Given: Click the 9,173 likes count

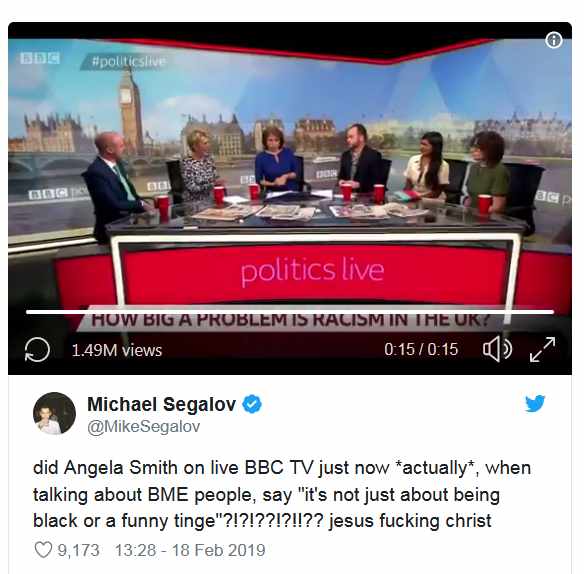Looking at the screenshot, I should (x=78, y=550).
